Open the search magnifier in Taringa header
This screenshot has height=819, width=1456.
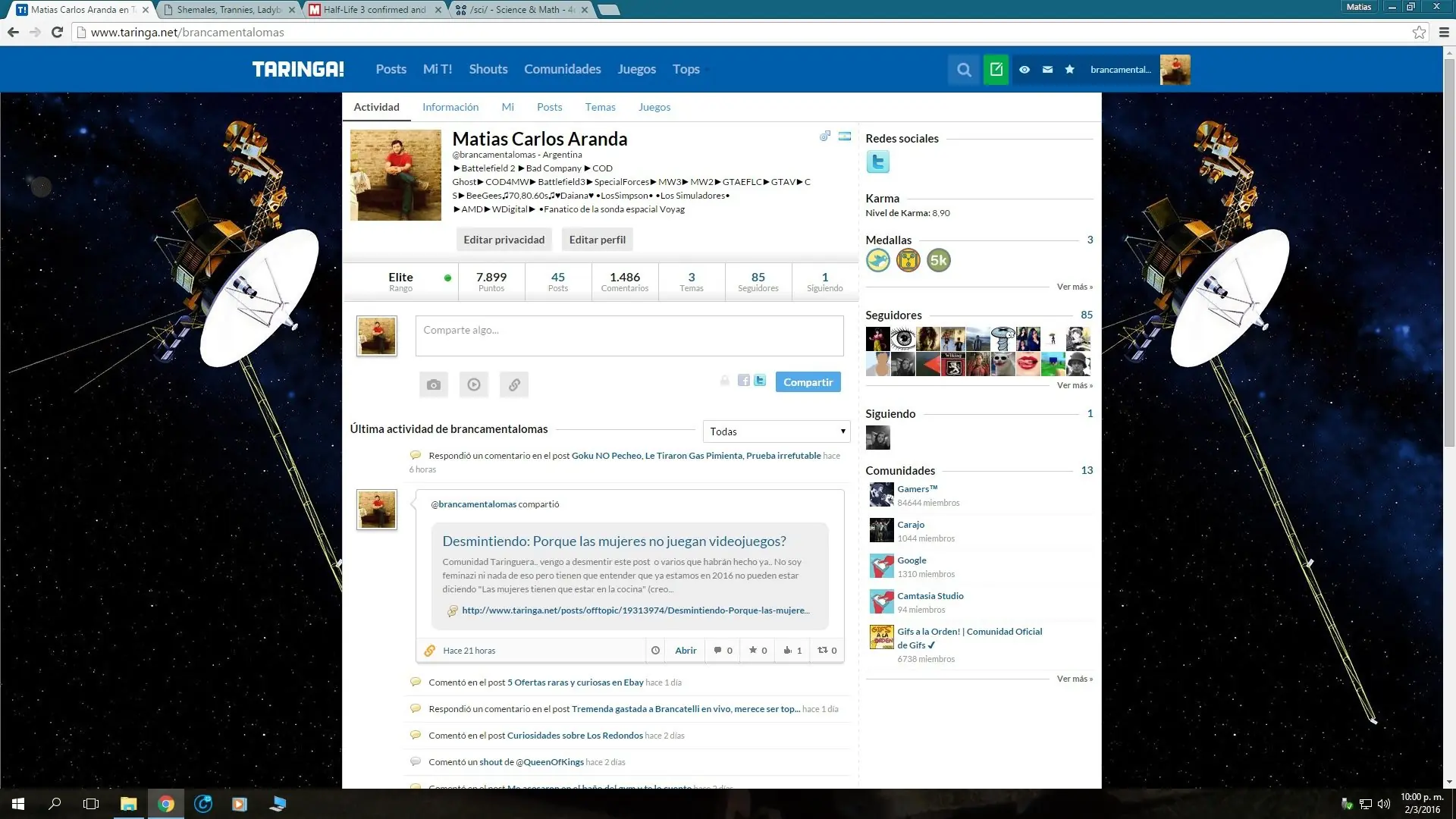964,70
